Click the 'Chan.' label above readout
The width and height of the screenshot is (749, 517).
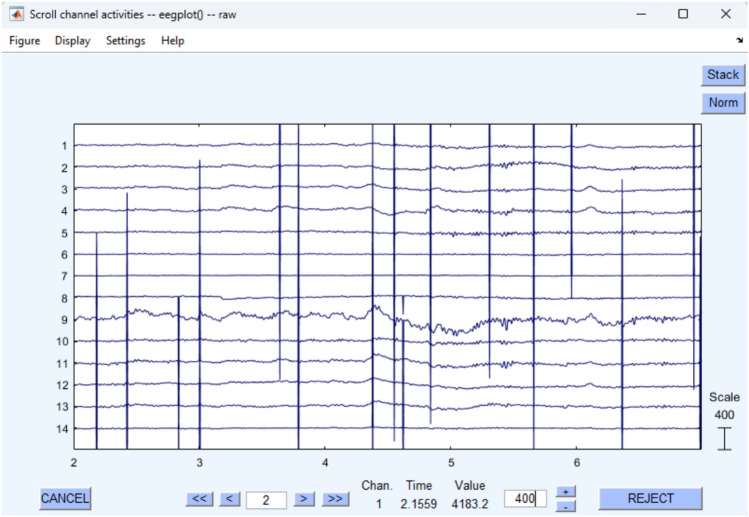pos(377,485)
